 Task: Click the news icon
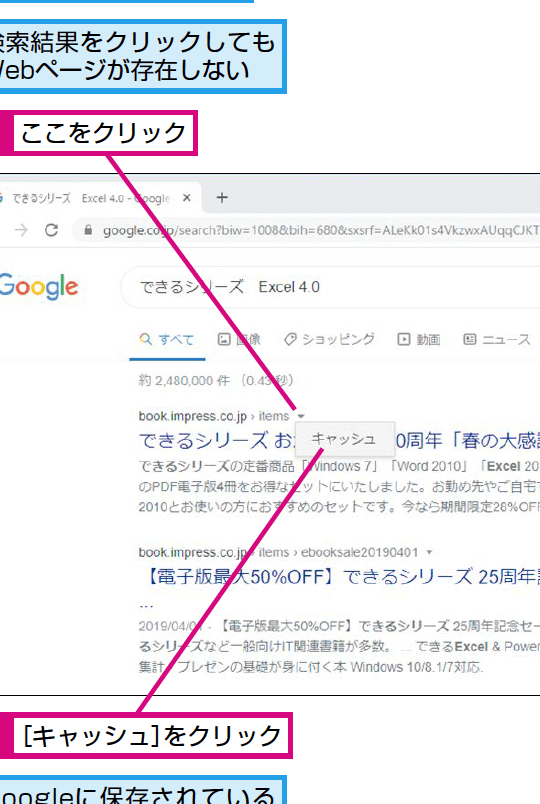pos(469,339)
